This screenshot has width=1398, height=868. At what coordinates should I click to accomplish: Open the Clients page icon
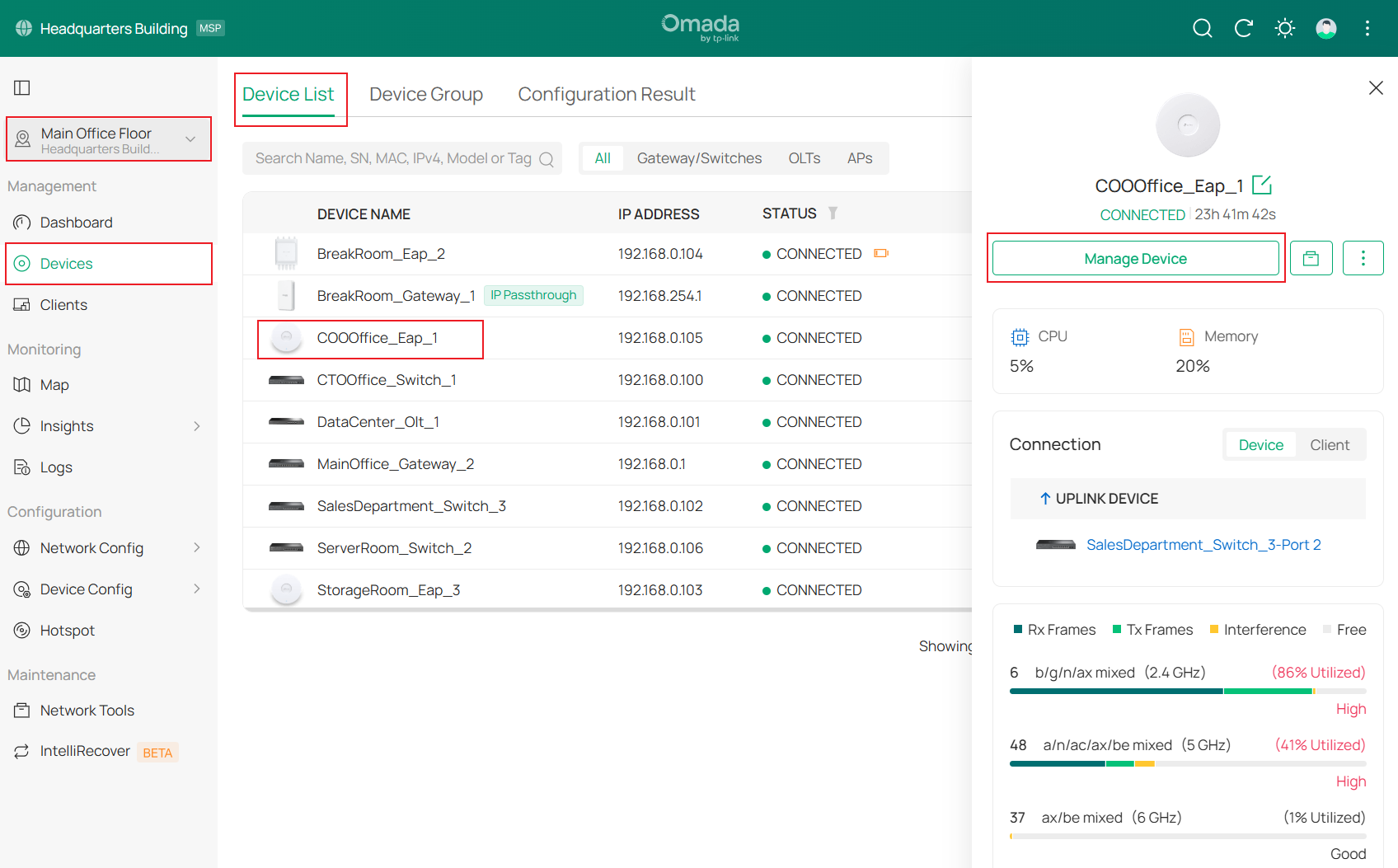23,304
